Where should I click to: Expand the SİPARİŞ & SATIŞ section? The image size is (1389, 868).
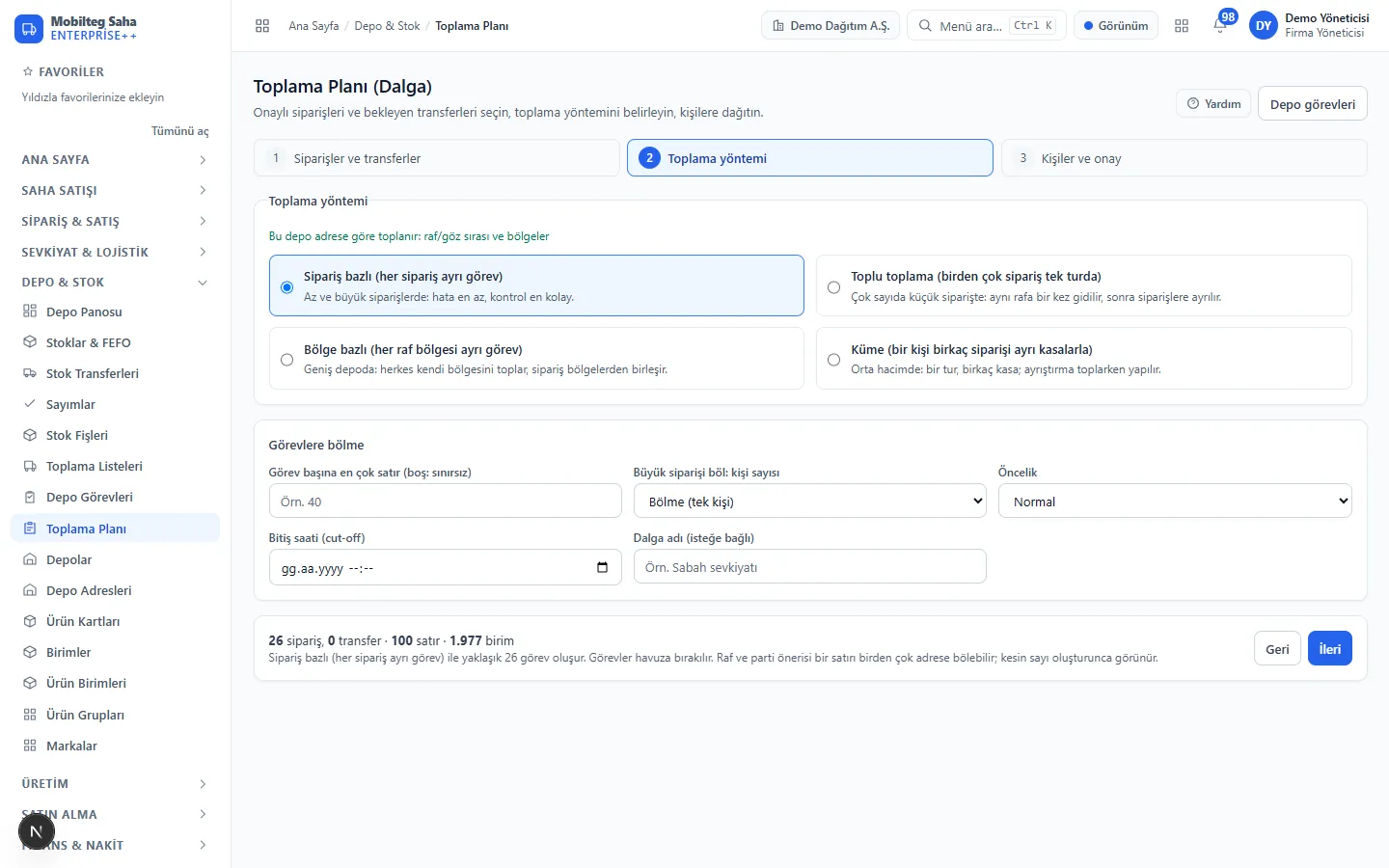pyautogui.click(x=115, y=221)
